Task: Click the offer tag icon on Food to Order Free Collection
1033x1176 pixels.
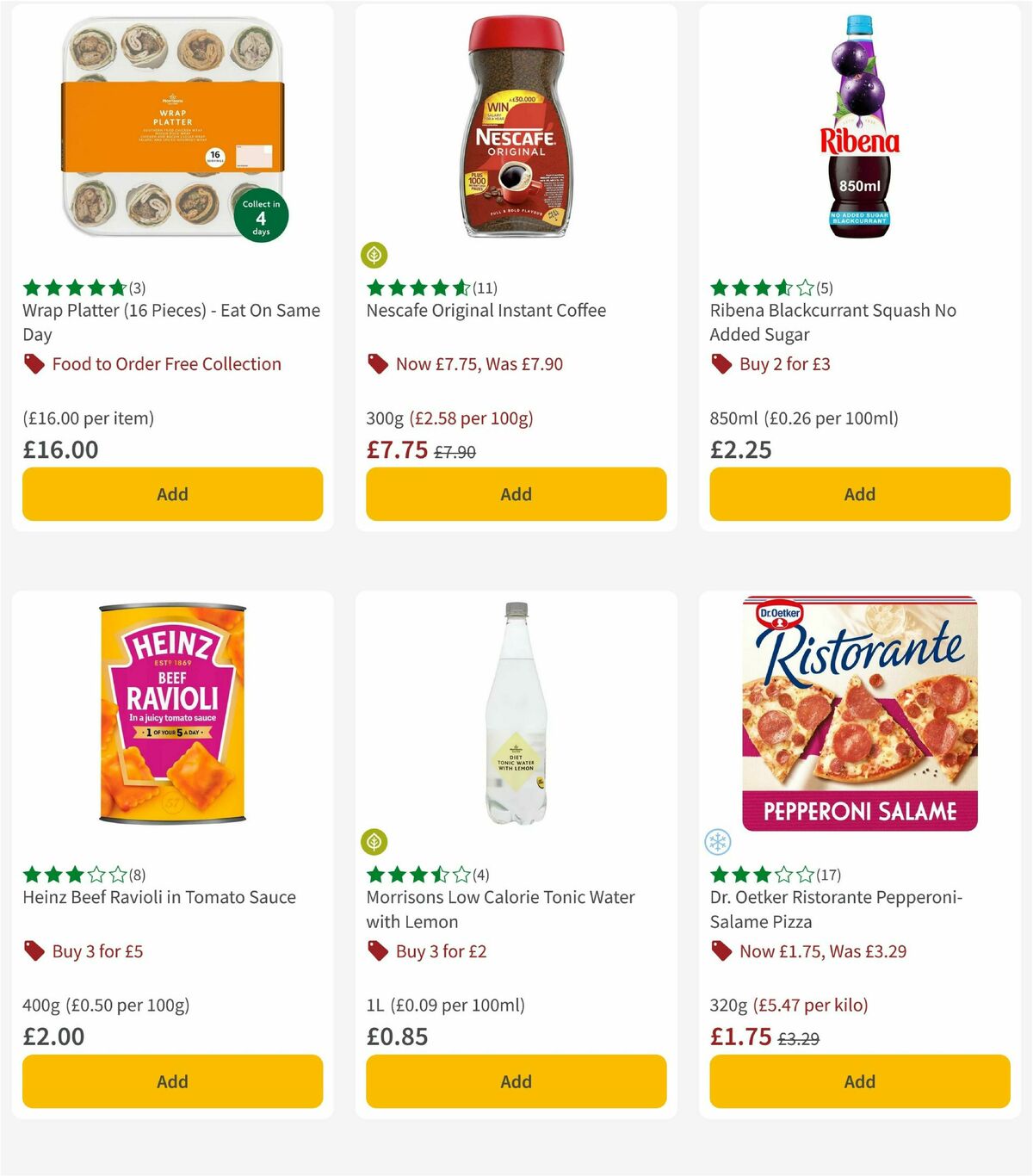Action: [x=34, y=364]
